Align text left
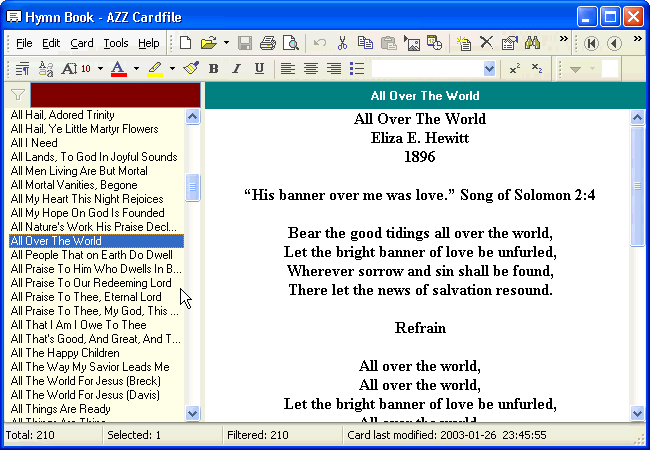Image resolution: width=650 pixels, height=450 pixels. coord(288,68)
